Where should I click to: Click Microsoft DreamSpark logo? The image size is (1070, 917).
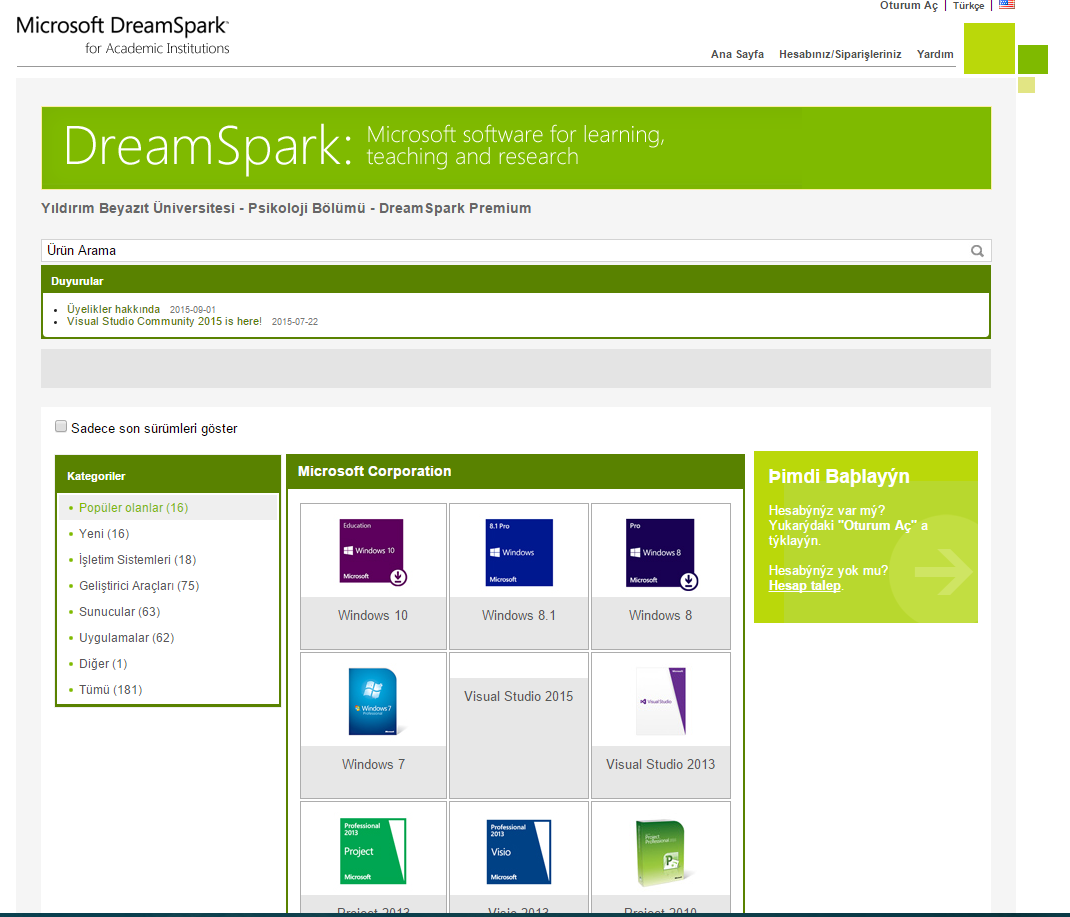123,35
